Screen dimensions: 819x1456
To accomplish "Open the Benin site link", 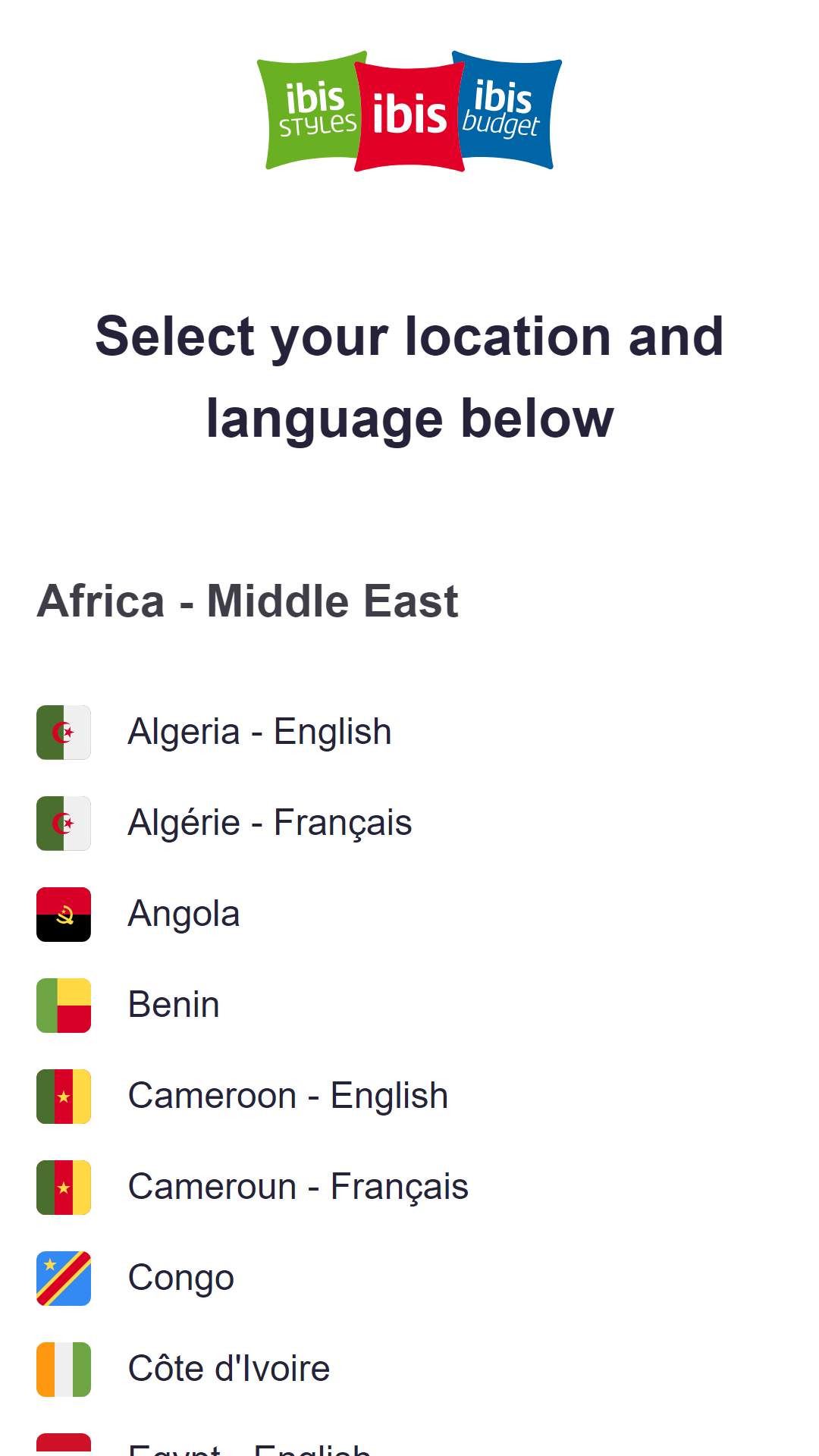I will tap(174, 1006).
